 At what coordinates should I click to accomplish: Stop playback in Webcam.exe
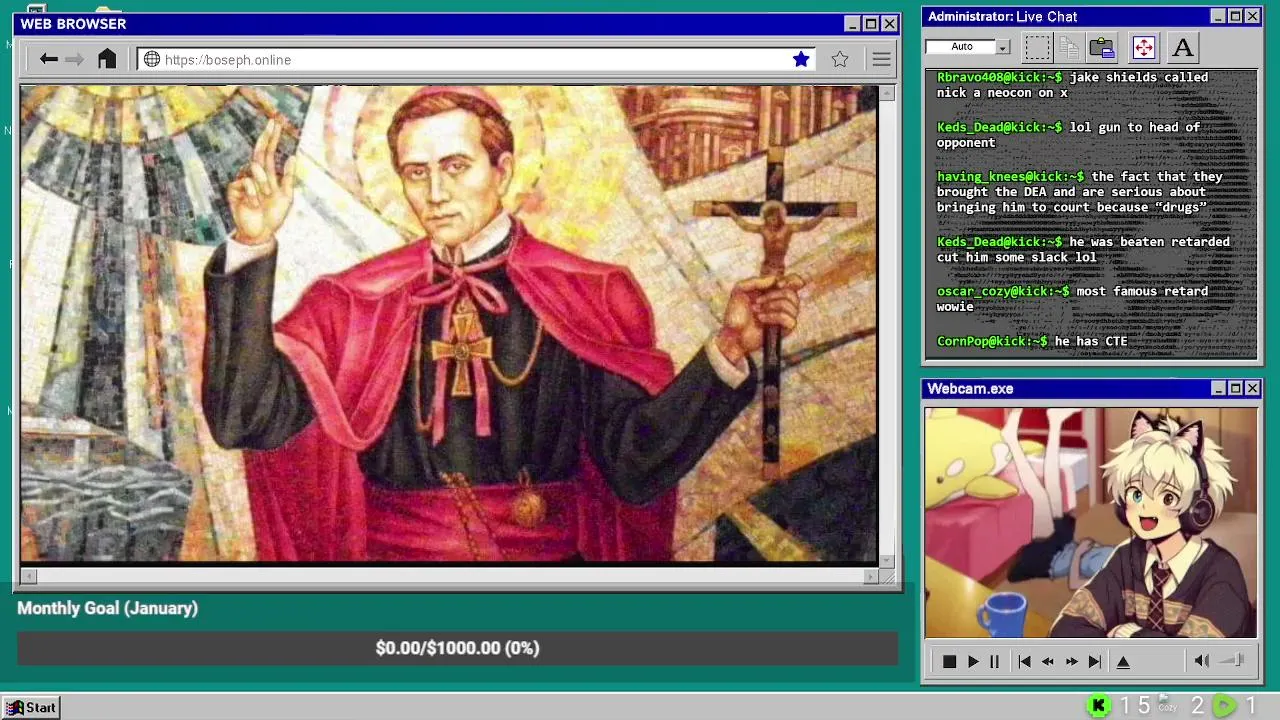click(x=949, y=661)
